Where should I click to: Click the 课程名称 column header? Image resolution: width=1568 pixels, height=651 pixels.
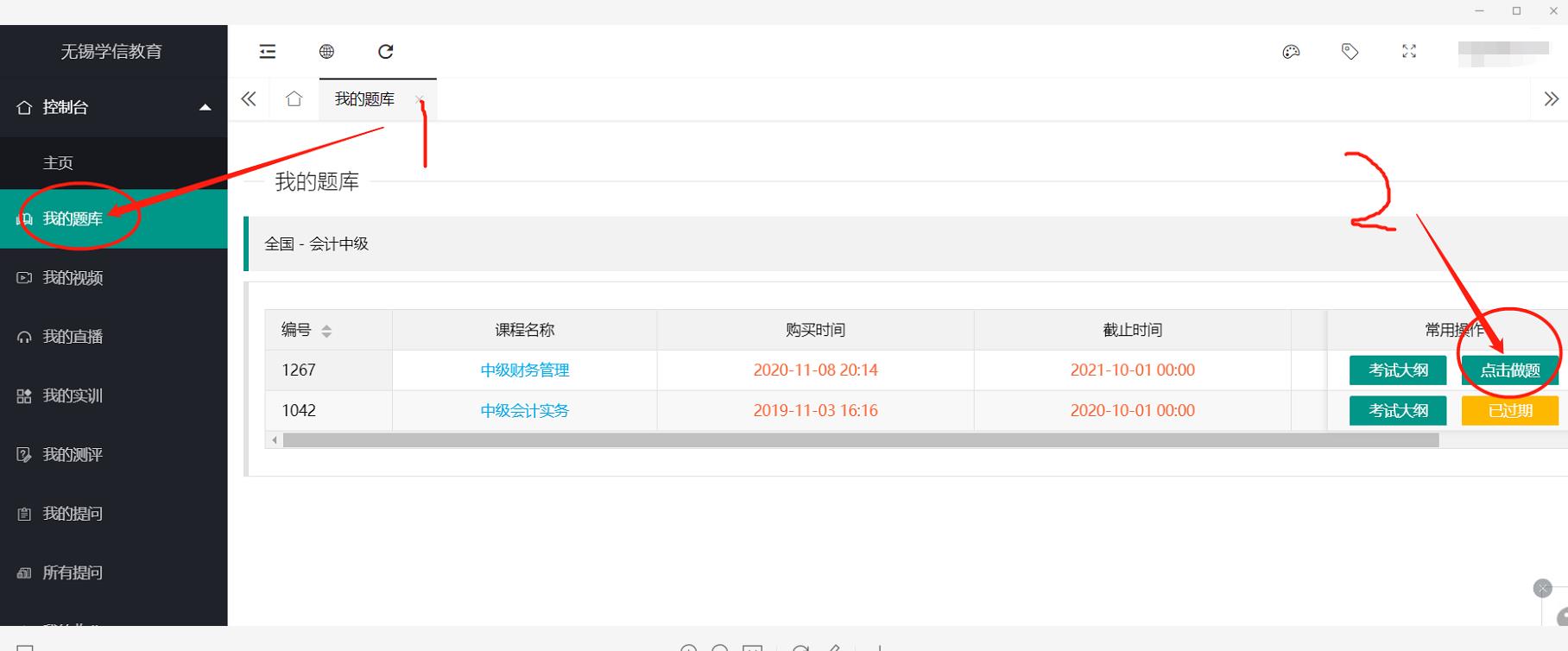525,330
